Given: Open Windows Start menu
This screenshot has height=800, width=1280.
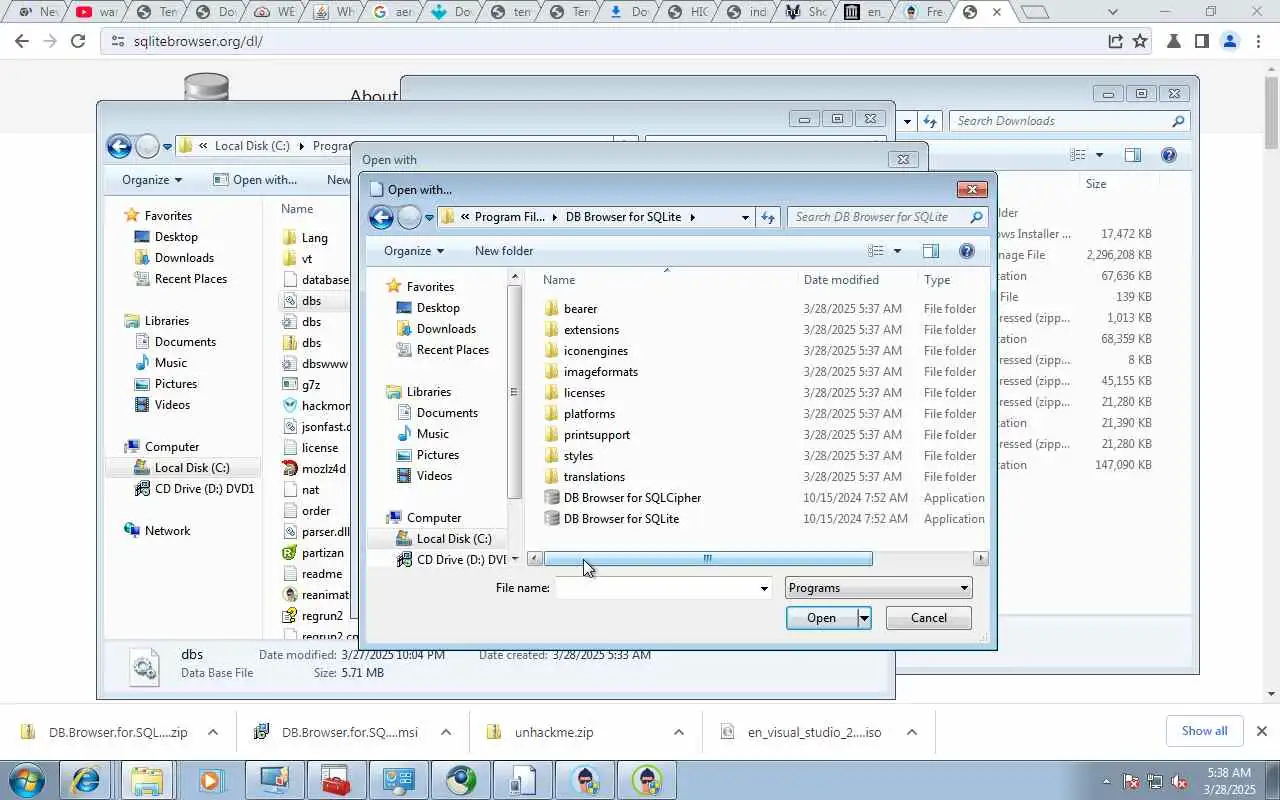Looking at the screenshot, I should pyautogui.click(x=27, y=780).
